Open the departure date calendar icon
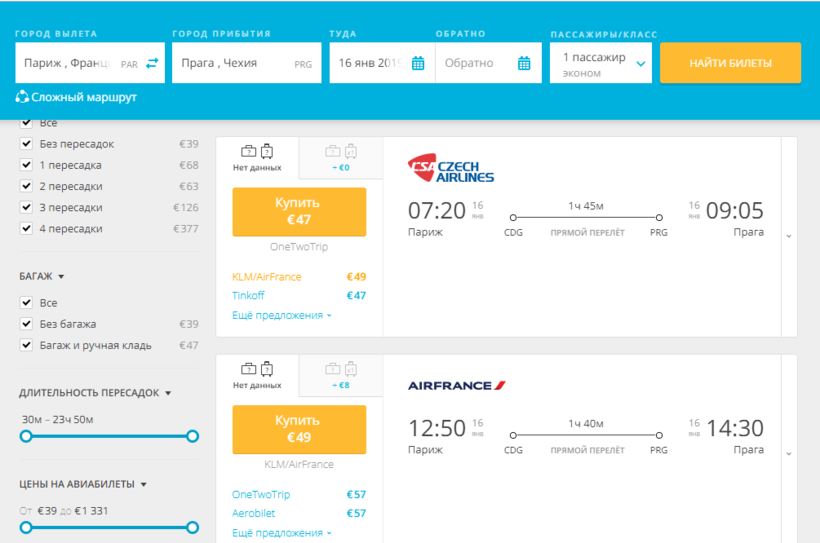This screenshot has height=543, width=820. 418,63
